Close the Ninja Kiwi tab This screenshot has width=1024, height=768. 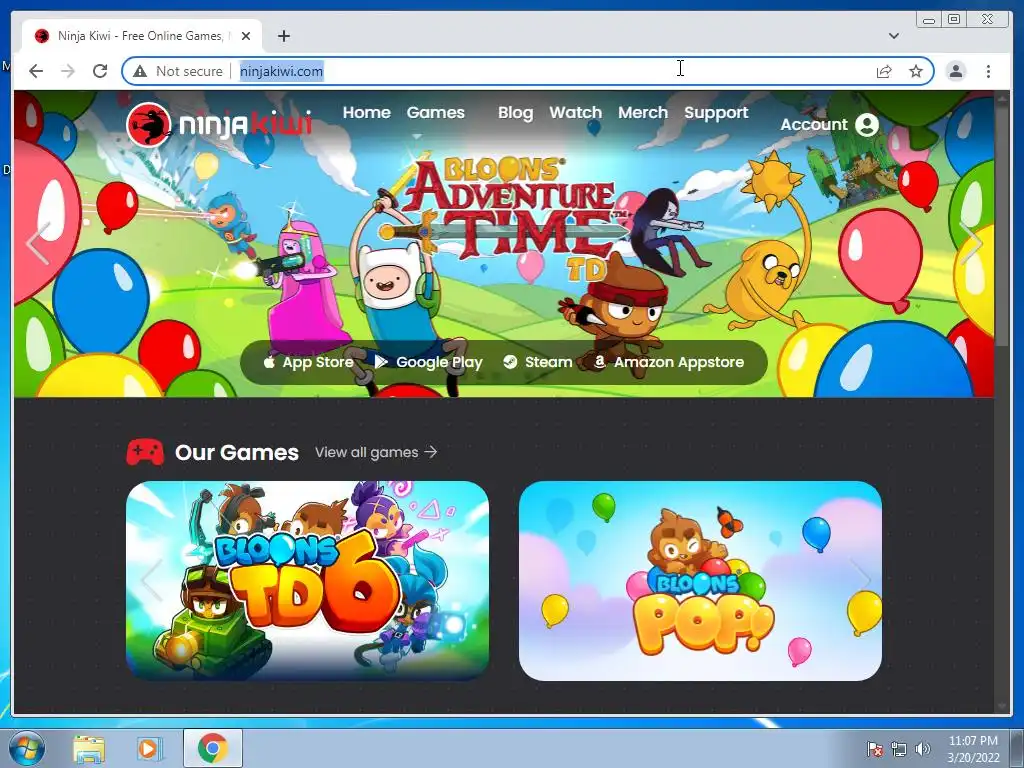(246, 36)
